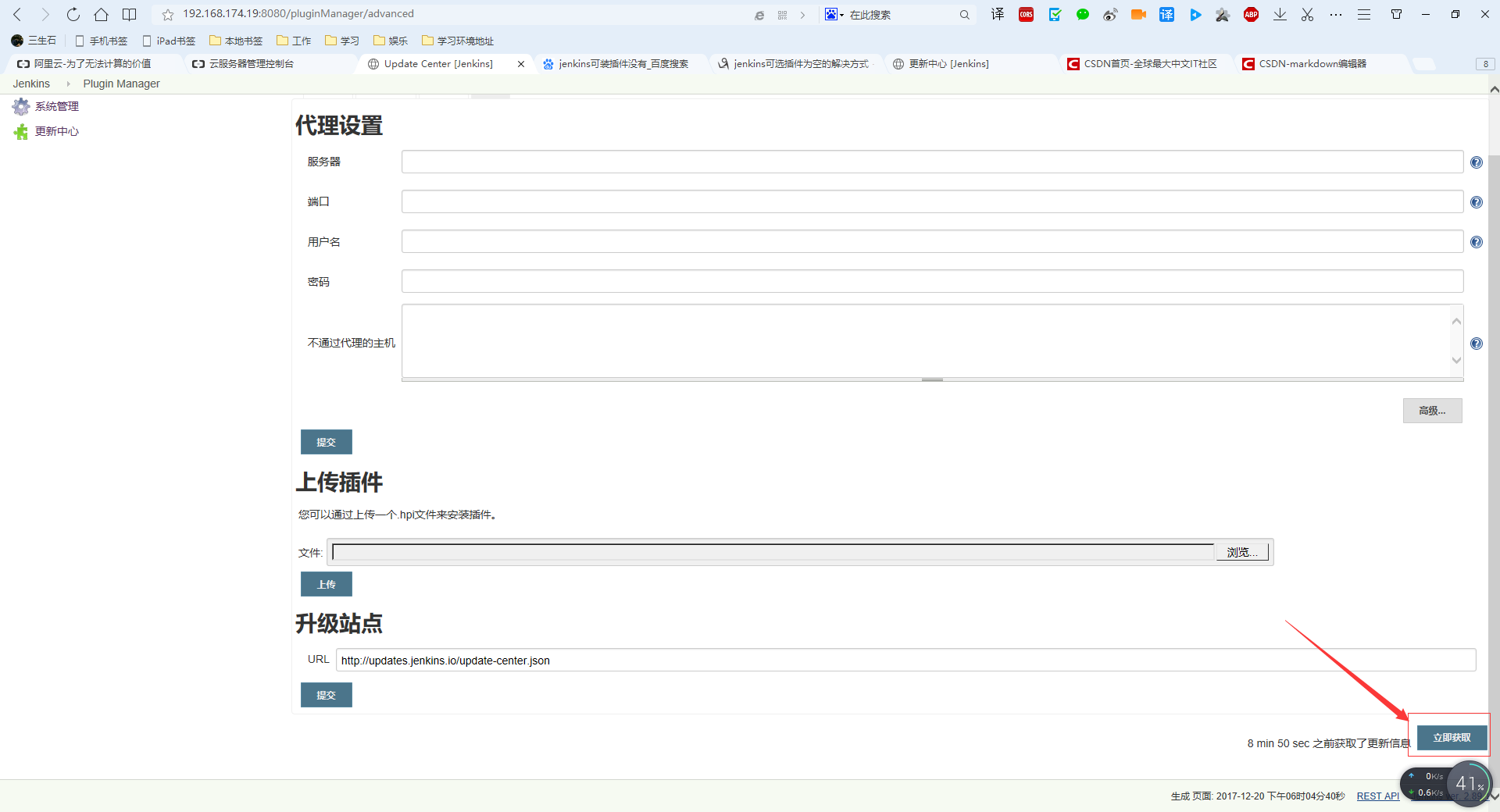Click help icon for 端口 field
The image size is (1500, 812).
pos(1477,202)
